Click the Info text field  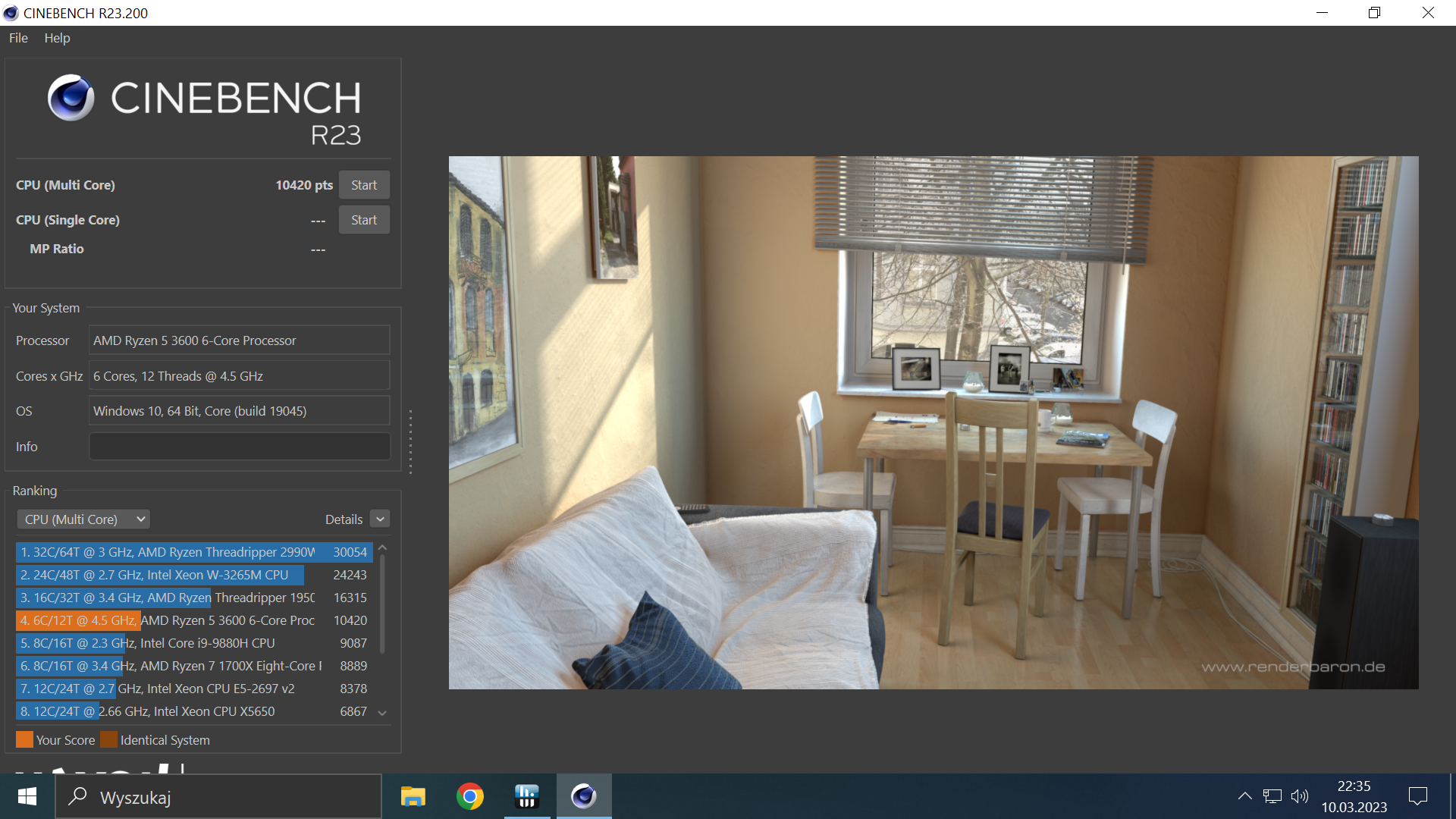(x=240, y=447)
